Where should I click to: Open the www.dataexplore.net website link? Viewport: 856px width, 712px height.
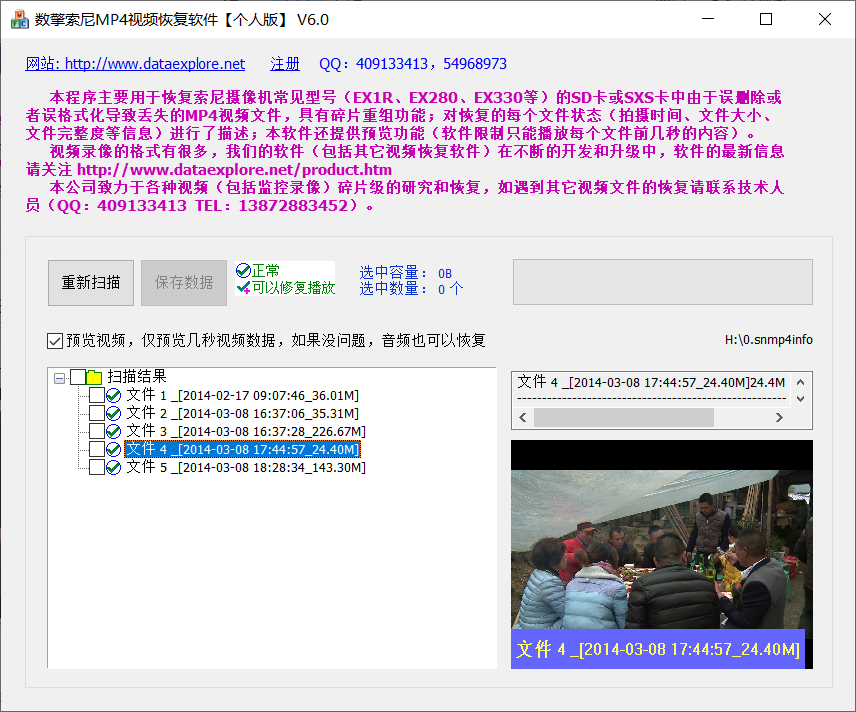tap(135, 64)
